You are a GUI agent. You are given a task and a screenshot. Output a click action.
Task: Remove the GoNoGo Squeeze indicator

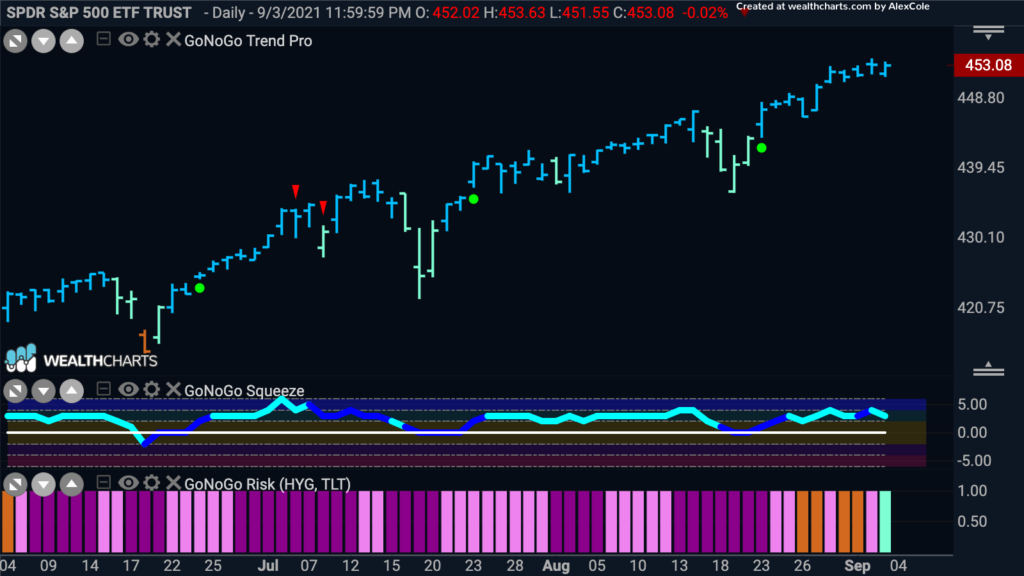173,389
